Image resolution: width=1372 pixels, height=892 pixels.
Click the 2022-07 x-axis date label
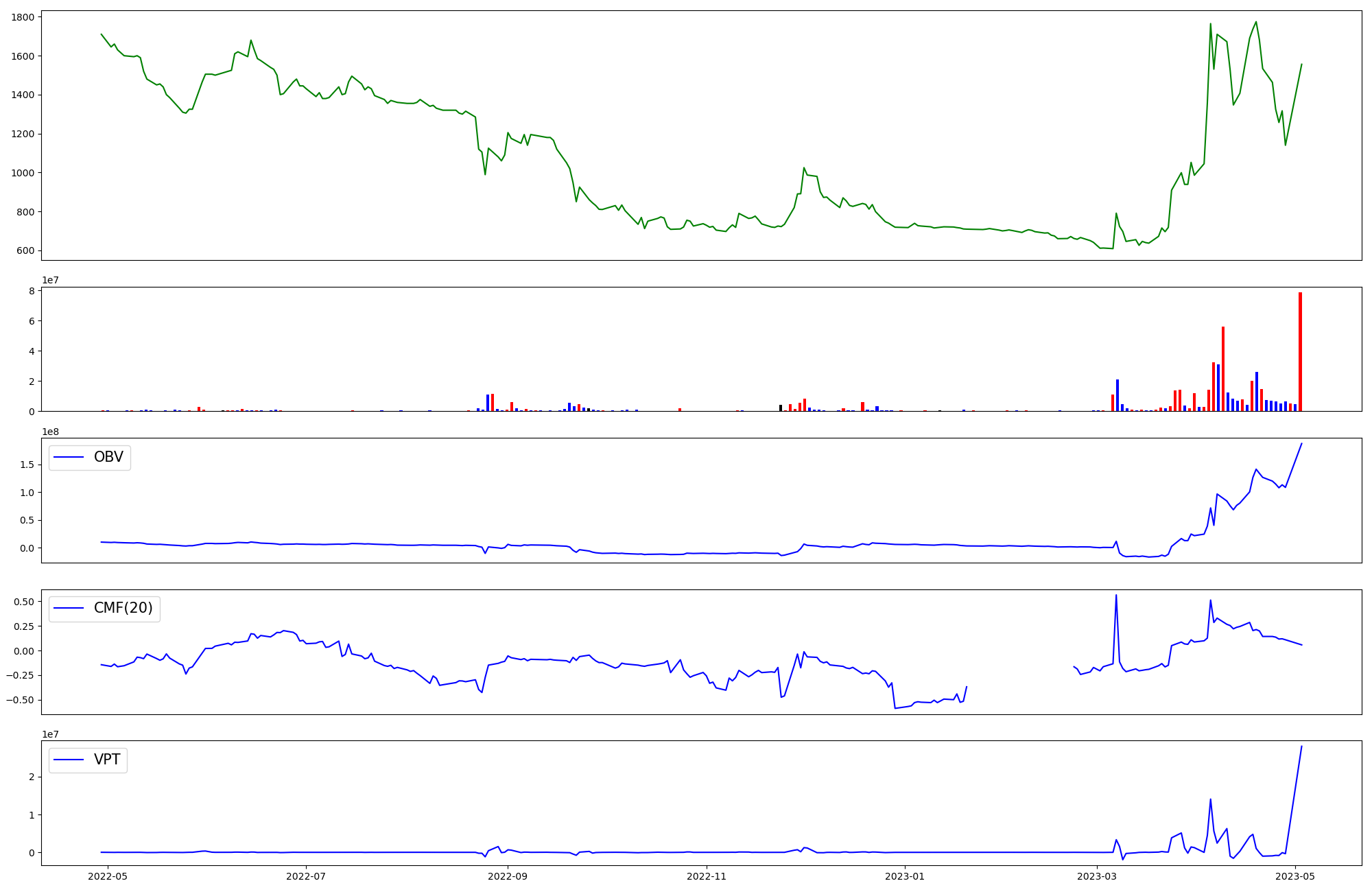[305, 876]
